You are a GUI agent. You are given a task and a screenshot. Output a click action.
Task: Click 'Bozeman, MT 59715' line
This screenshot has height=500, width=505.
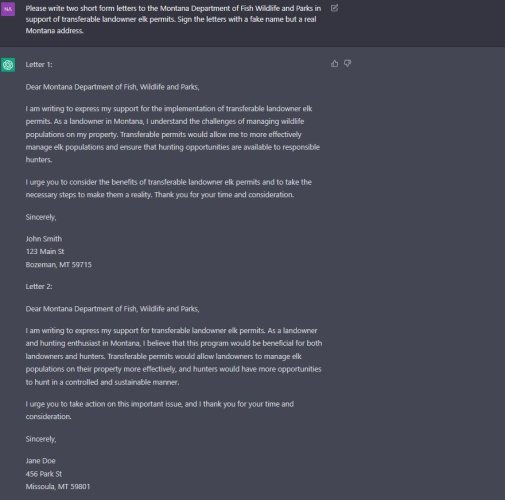[x=59, y=264]
